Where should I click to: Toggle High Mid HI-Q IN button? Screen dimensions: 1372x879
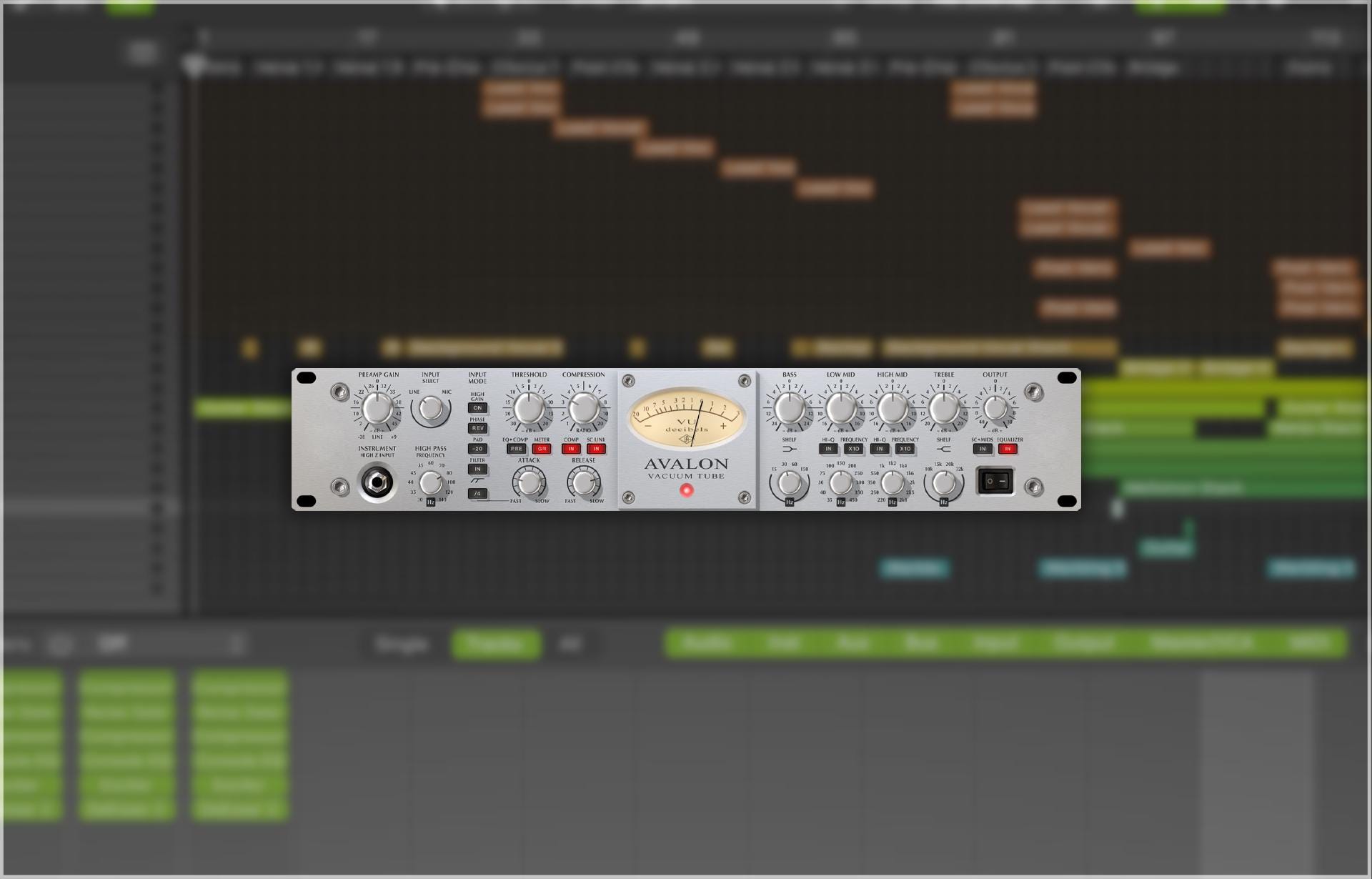(x=880, y=449)
